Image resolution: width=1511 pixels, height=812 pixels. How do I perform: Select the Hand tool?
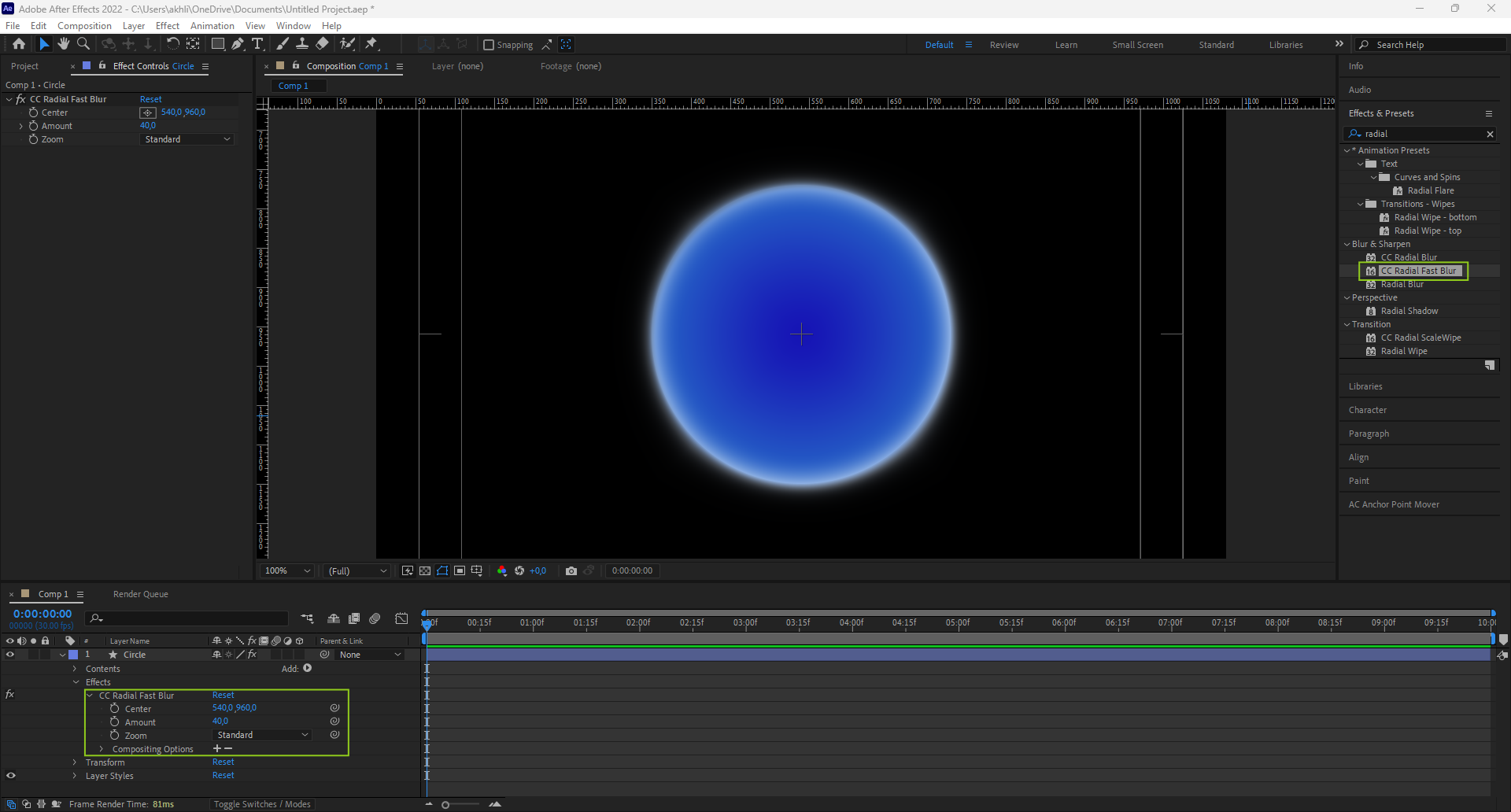click(64, 44)
